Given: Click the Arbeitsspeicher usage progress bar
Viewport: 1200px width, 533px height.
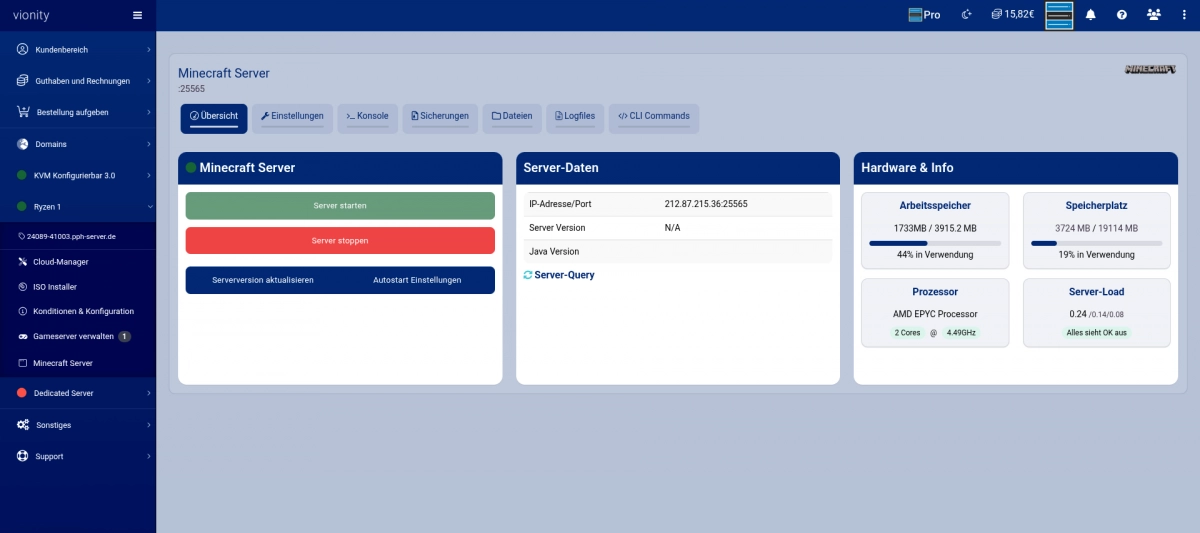Looking at the screenshot, I should (x=935, y=243).
